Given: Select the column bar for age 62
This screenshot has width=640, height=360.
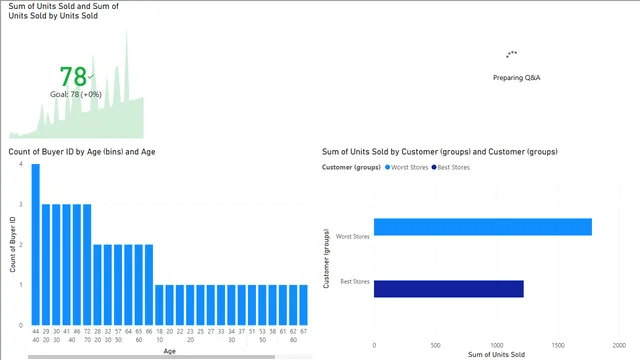Looking at the screenshot, I should pos(293,305).
